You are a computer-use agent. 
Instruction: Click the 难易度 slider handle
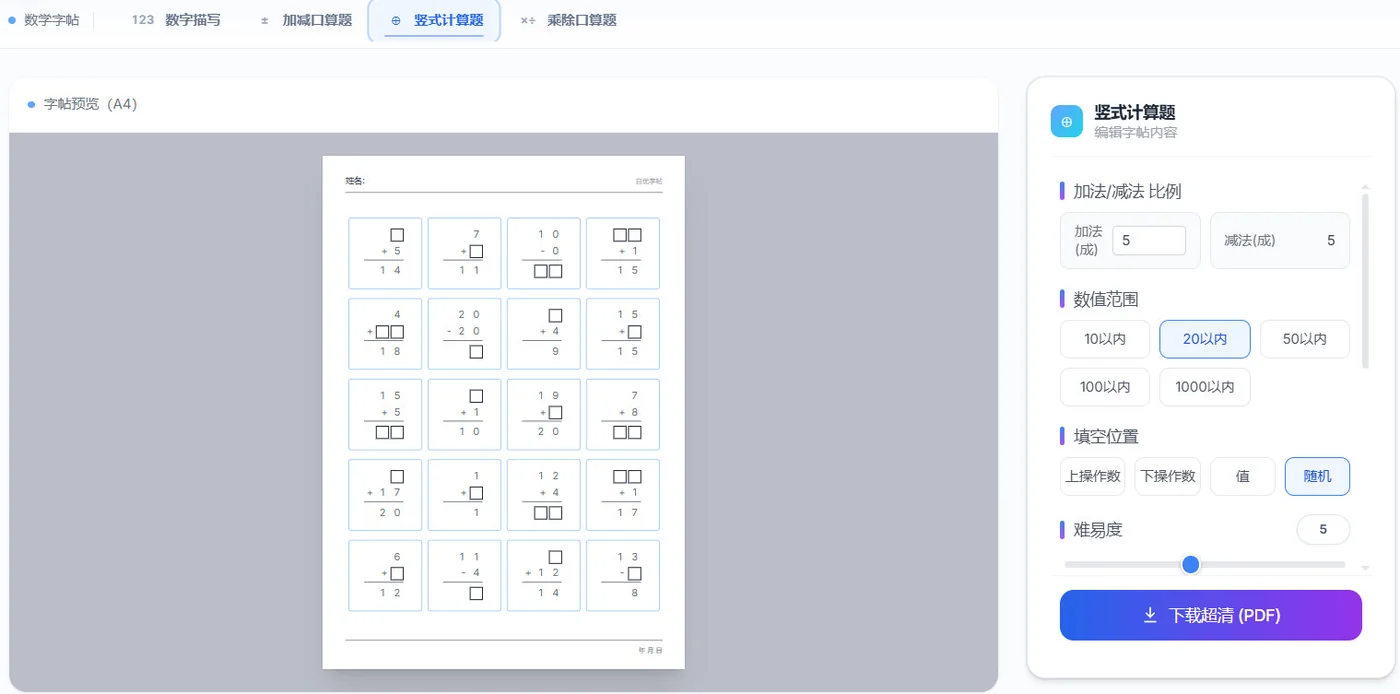coord(1190,565)
